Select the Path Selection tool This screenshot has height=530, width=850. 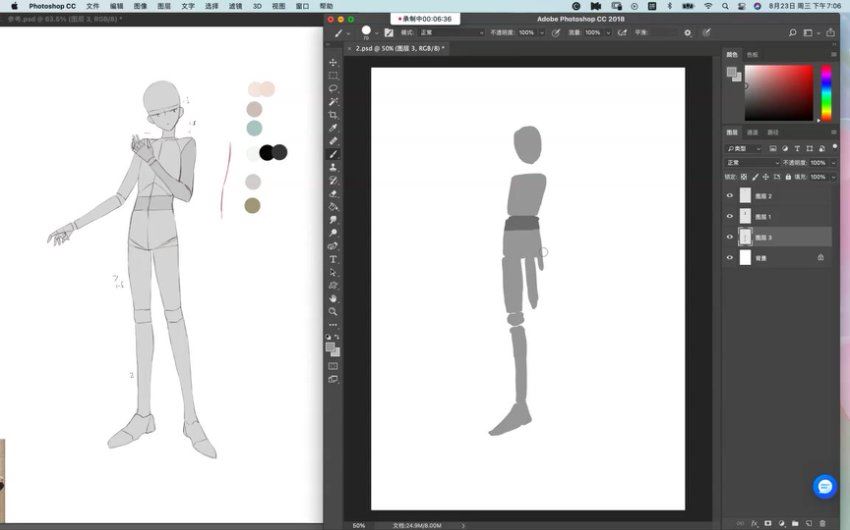[x=333, y=272]
